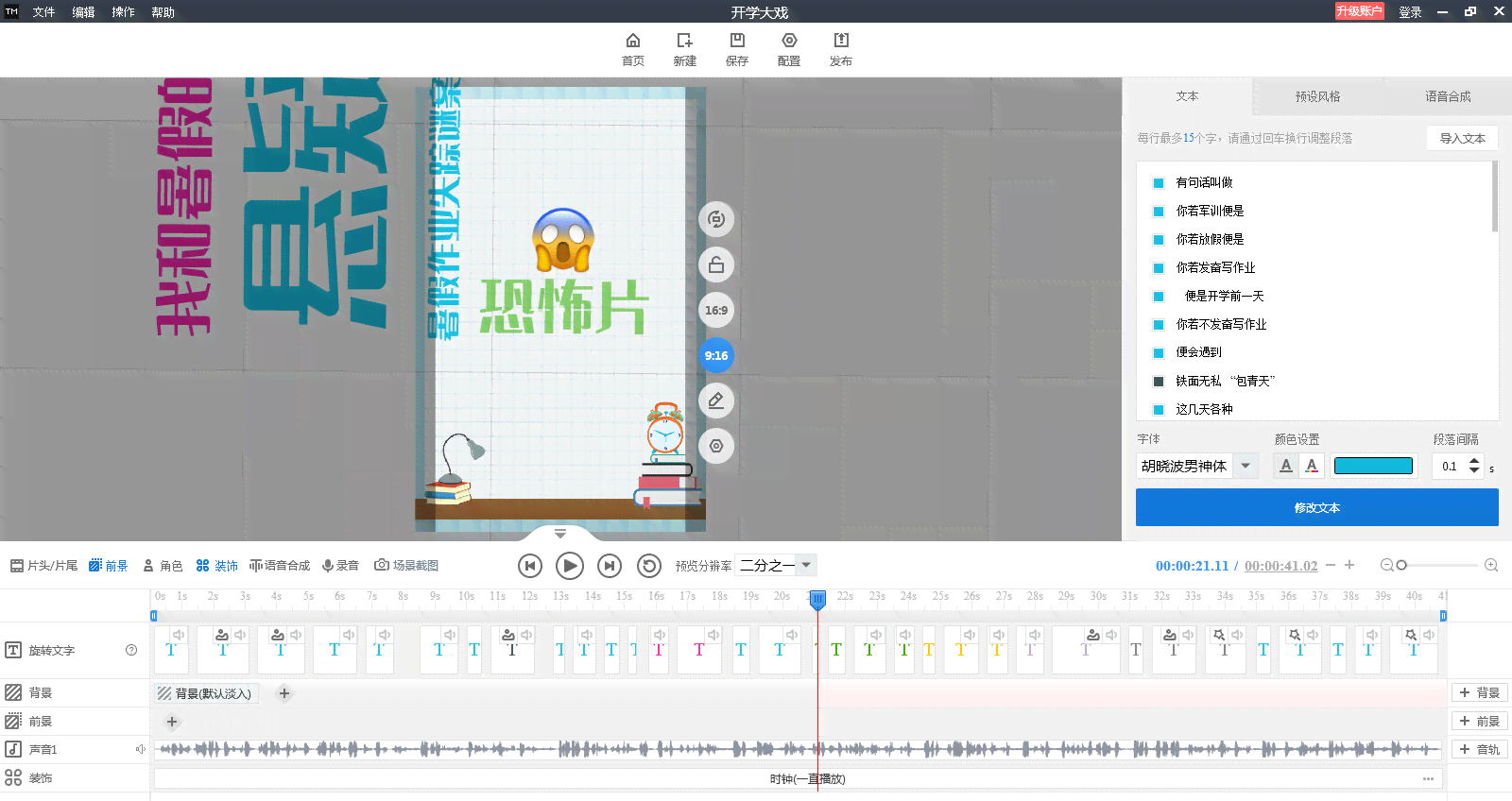Screen dimensions: 1512x801
Task: Open the 操作 menu
Action: [x=123, y=12]
